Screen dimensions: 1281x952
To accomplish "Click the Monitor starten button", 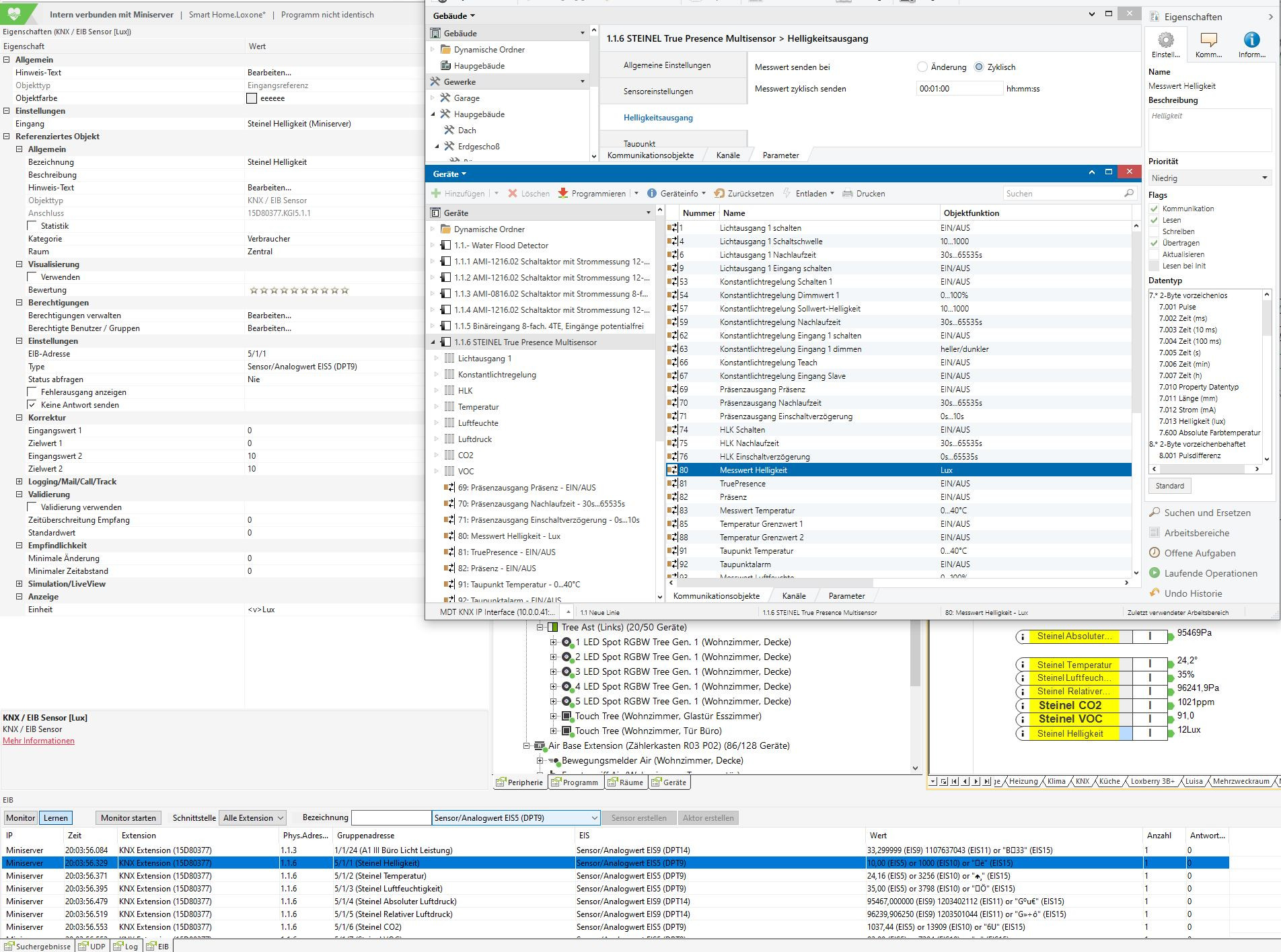I will tap(128, 818).
